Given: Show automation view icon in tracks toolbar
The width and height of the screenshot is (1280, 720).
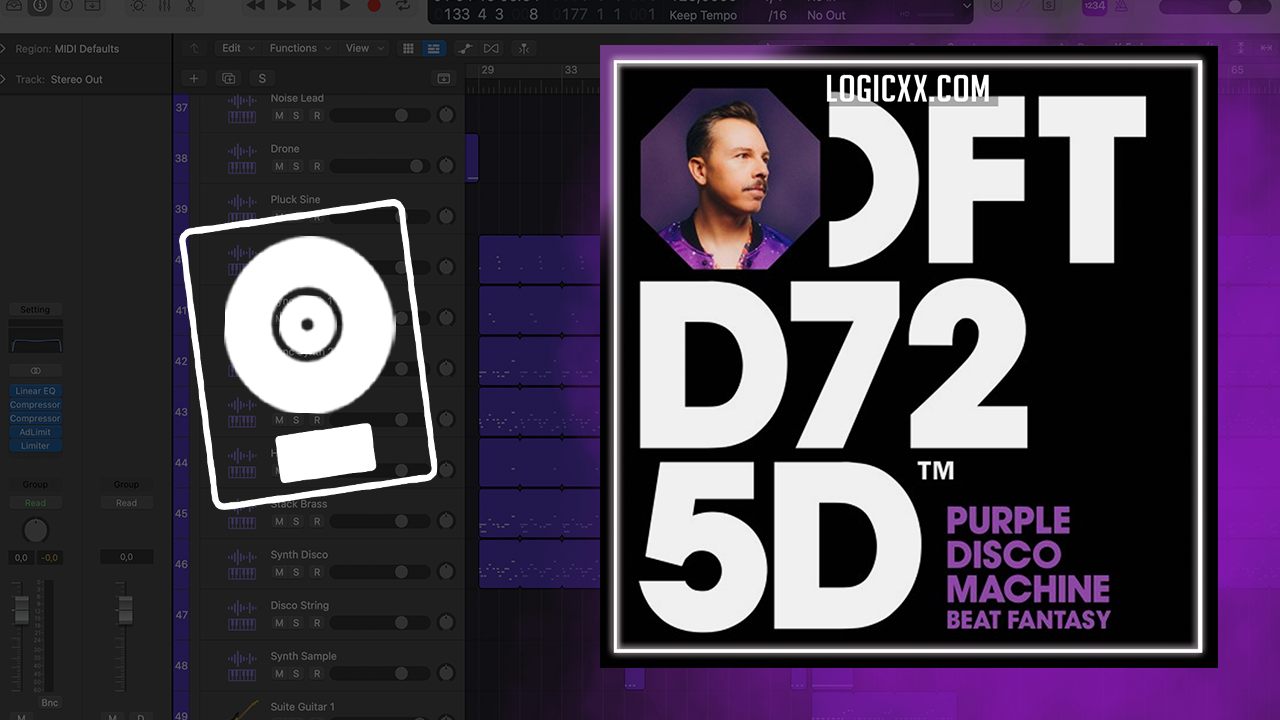Looking at the screenshot, I should (x=465, y=48).
